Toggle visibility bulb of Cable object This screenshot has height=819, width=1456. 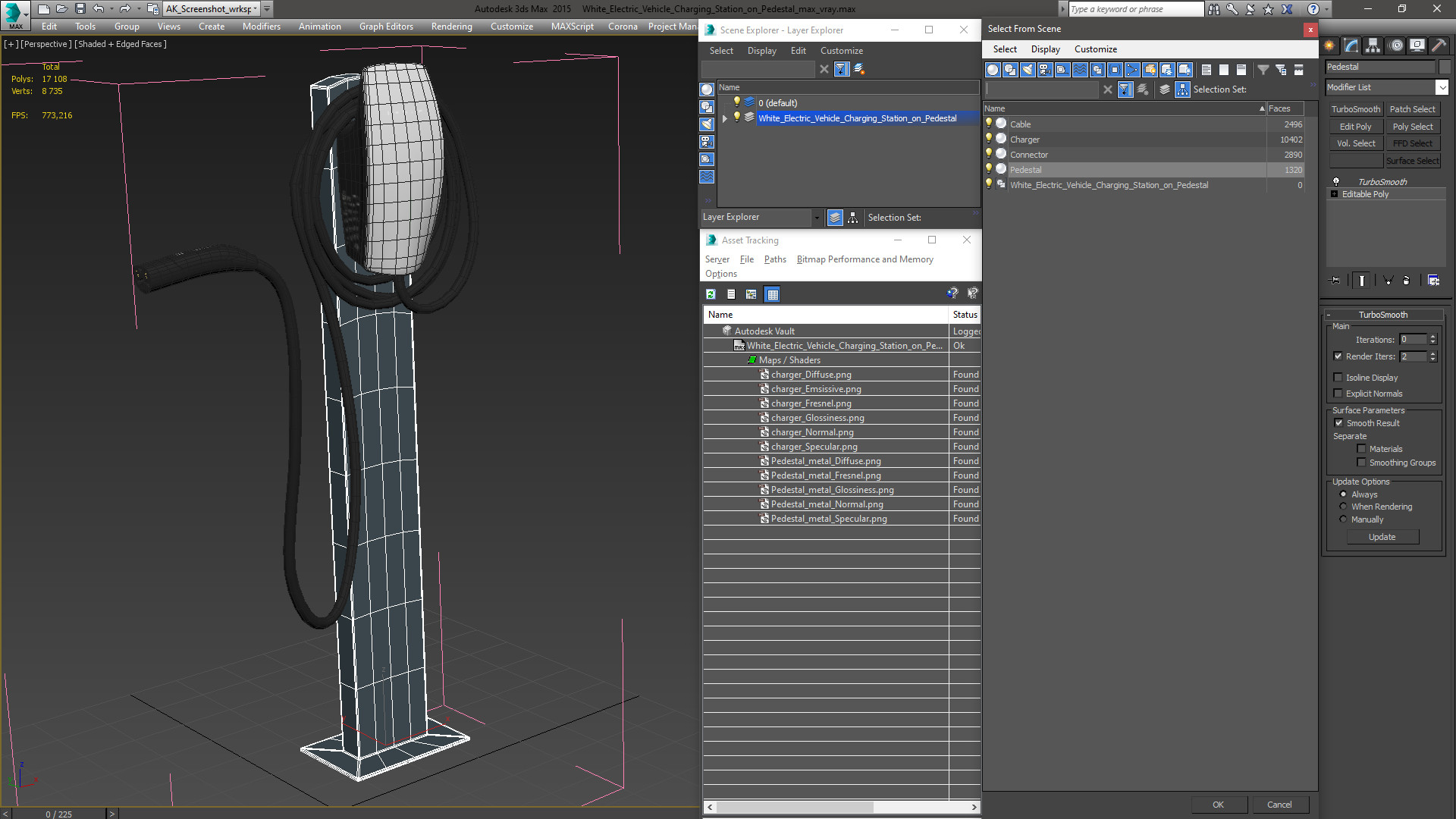[x=989, y=124]
